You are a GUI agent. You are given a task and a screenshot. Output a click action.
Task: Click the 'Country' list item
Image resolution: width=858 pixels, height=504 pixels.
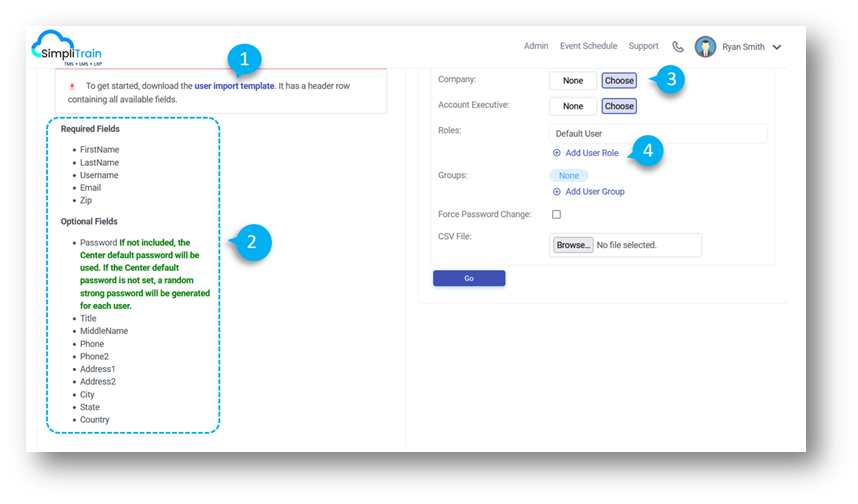pos(95,420)
